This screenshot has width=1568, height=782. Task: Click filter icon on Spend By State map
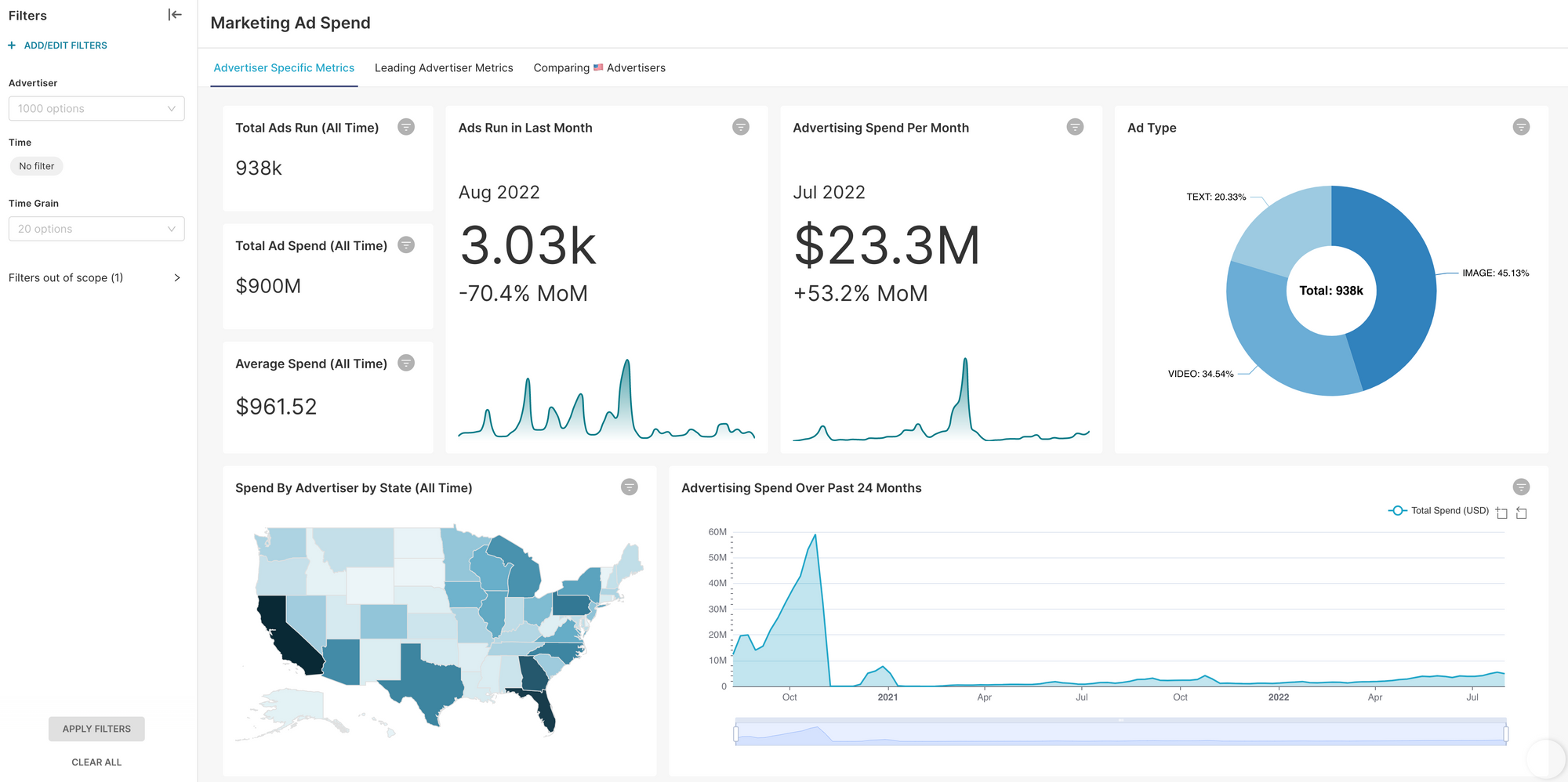(630, 487)
